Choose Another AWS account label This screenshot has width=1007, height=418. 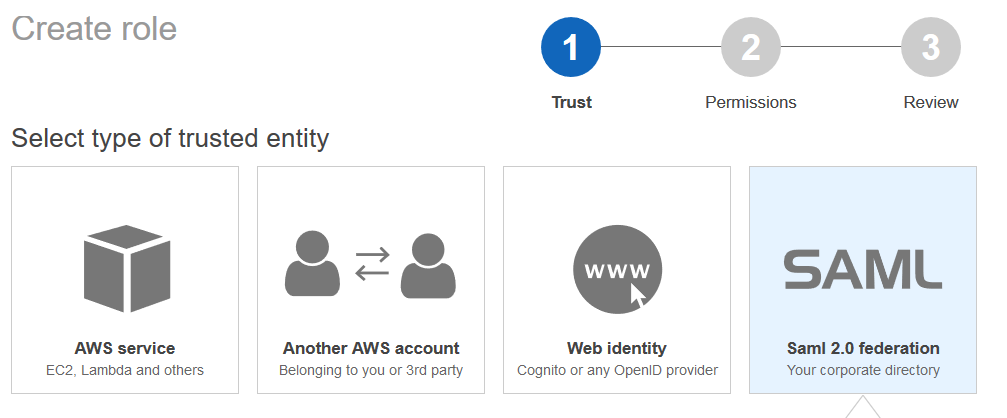point(371,349)
